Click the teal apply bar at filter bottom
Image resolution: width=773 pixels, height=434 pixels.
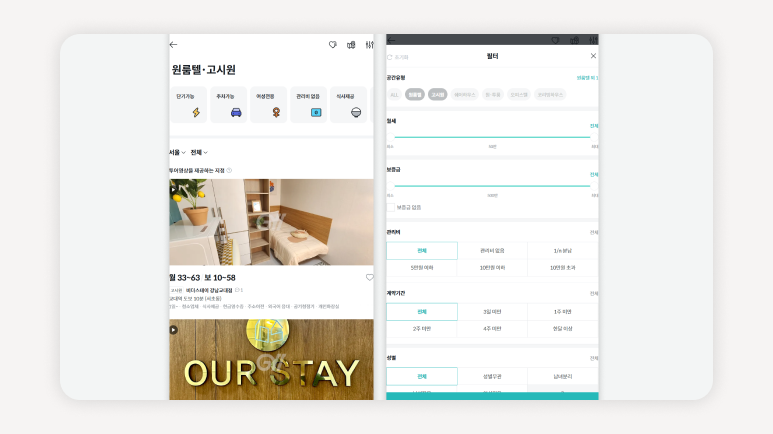click(x=492, y=397)
